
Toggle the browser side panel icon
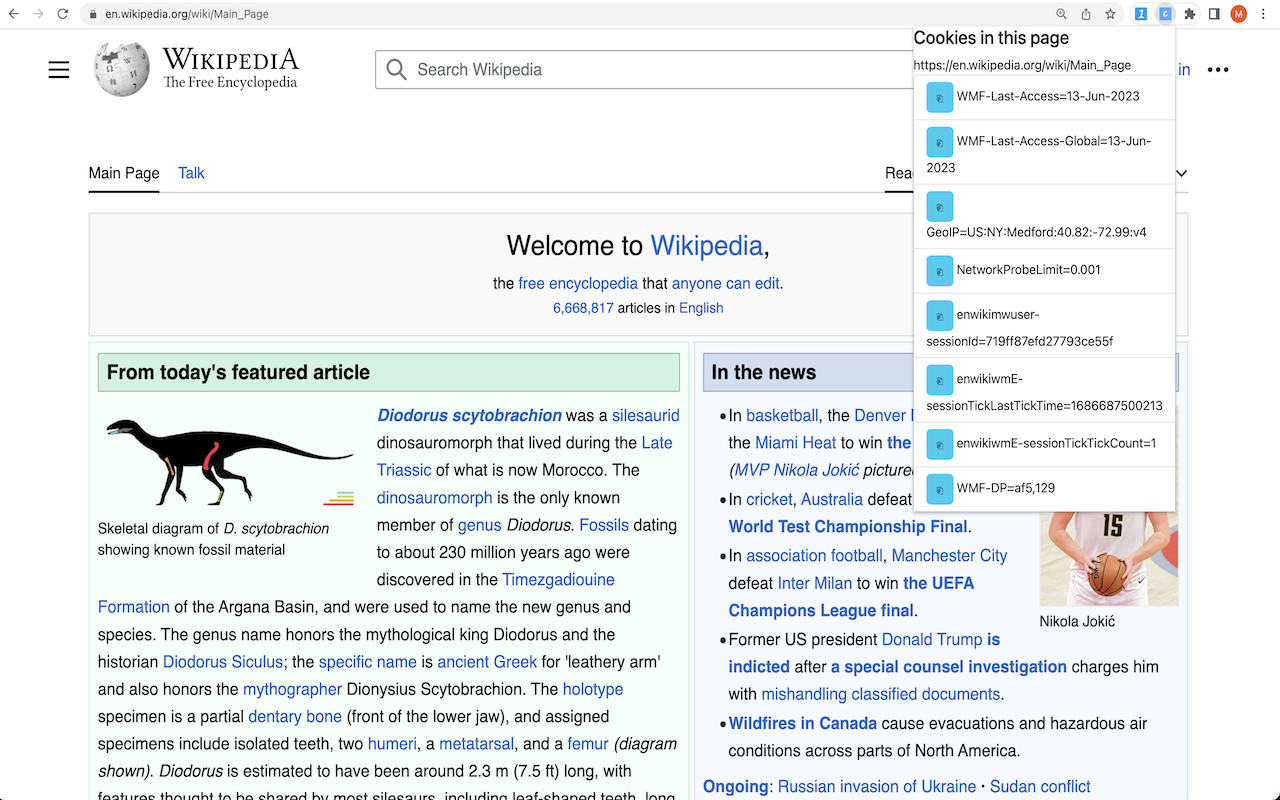pos(1214,14)
